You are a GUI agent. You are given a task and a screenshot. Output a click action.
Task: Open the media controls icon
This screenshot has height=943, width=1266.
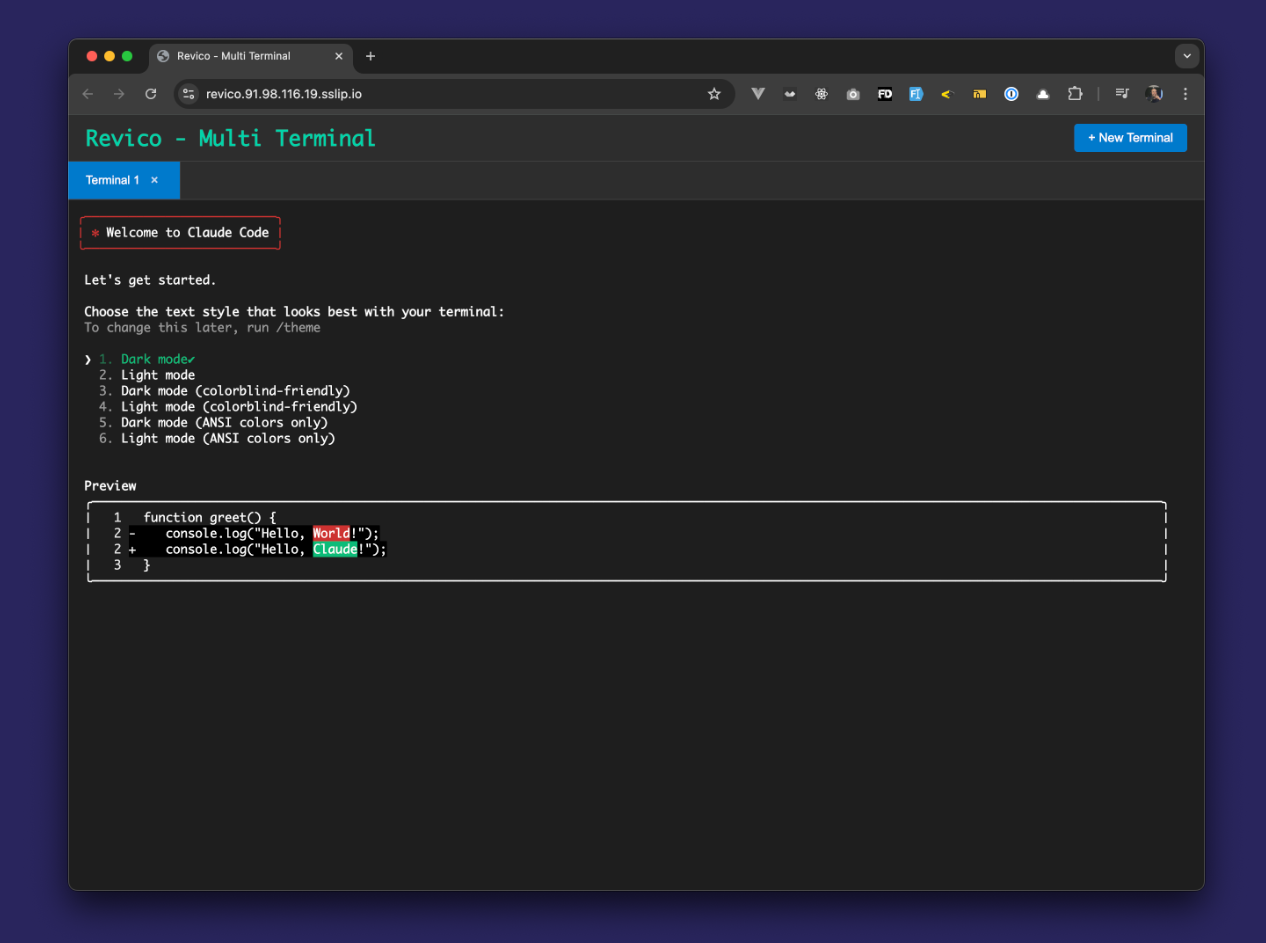click(x=1122, y=94)
